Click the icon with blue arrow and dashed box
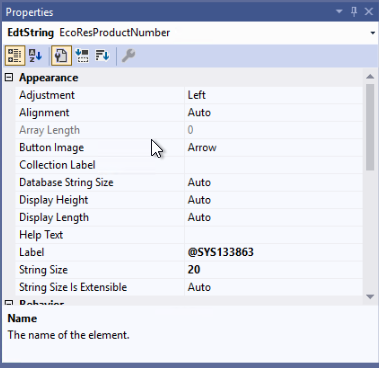379x368 pixels. click(x=82, y=55)
